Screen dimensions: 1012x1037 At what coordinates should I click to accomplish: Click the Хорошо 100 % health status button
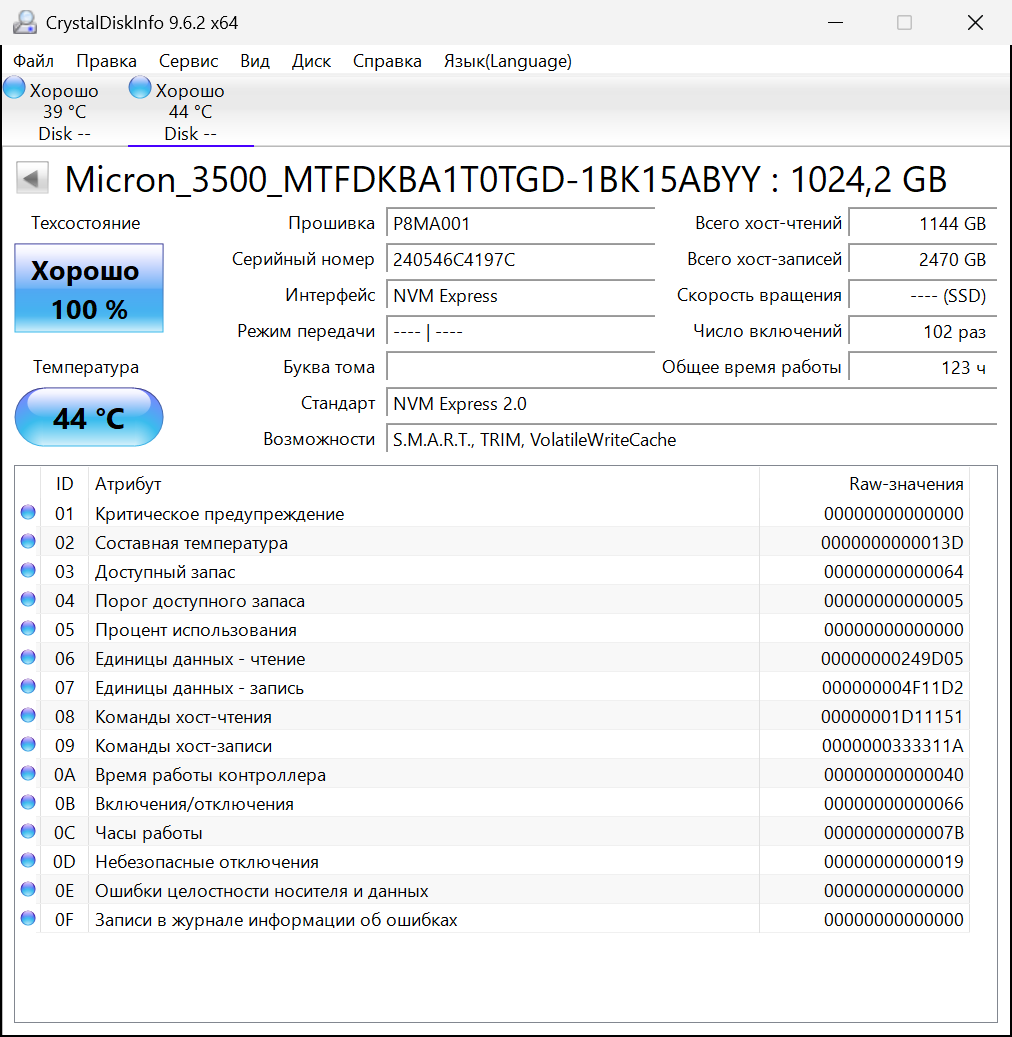(89, 288)
